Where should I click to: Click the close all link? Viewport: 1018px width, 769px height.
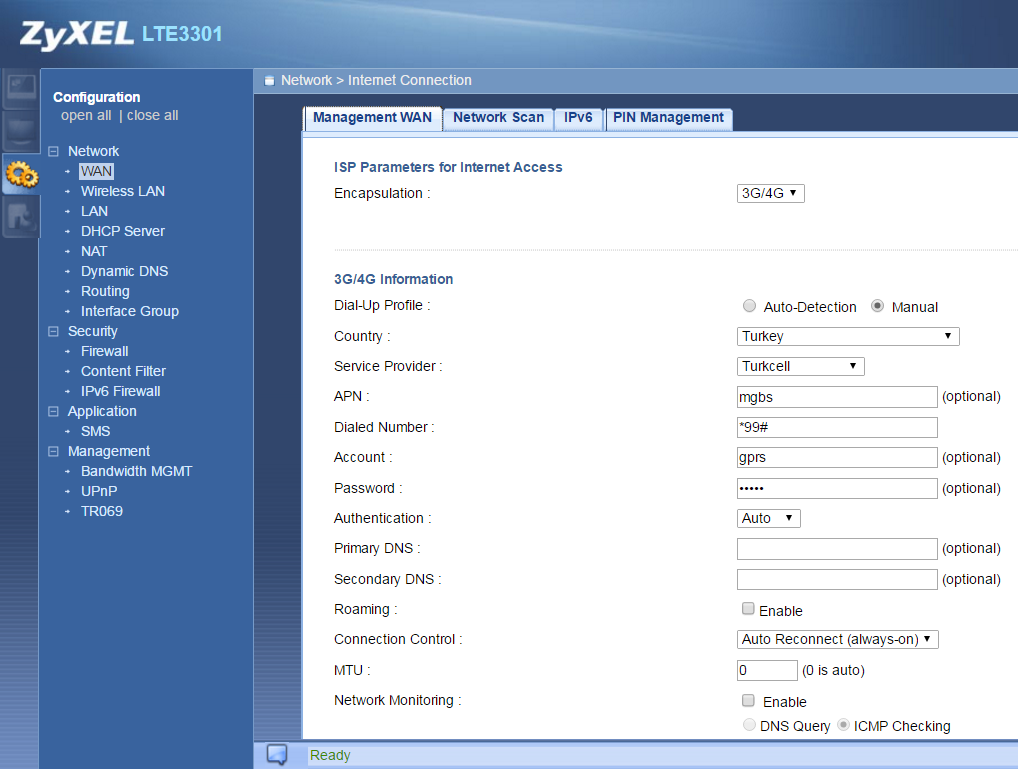point(153,116)
